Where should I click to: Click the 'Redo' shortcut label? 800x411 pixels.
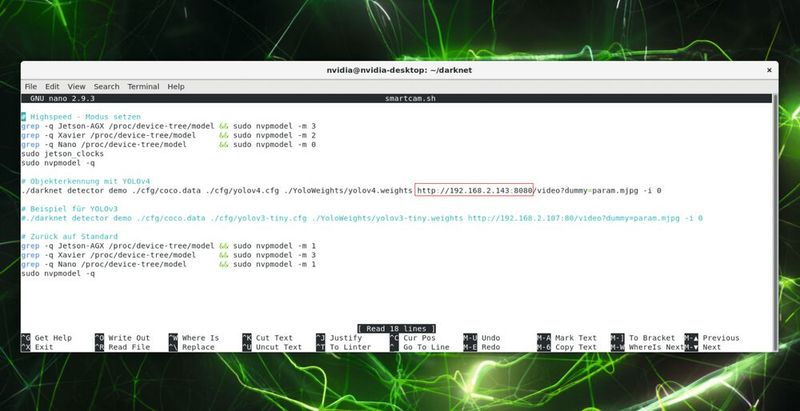pyautogui.click(x=491, y=347)
